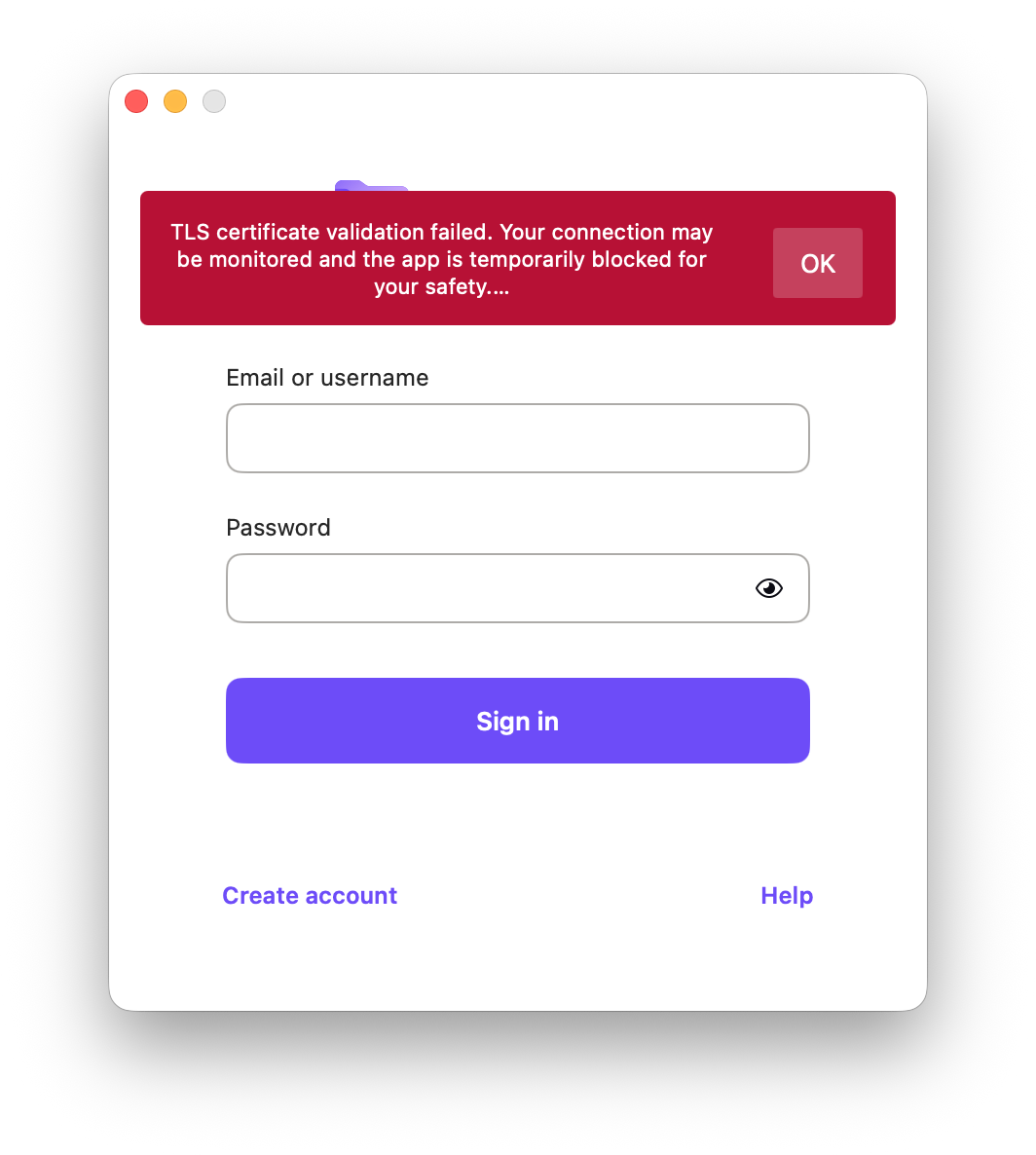Click the "Password" field label
1036x1155 pixels.
coord(278,528)
